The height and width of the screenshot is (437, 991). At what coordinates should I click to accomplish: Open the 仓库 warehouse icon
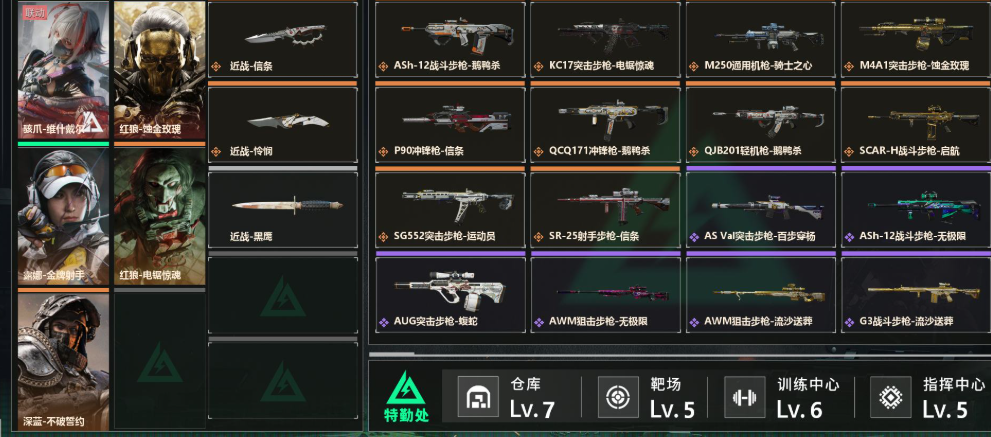478,397
